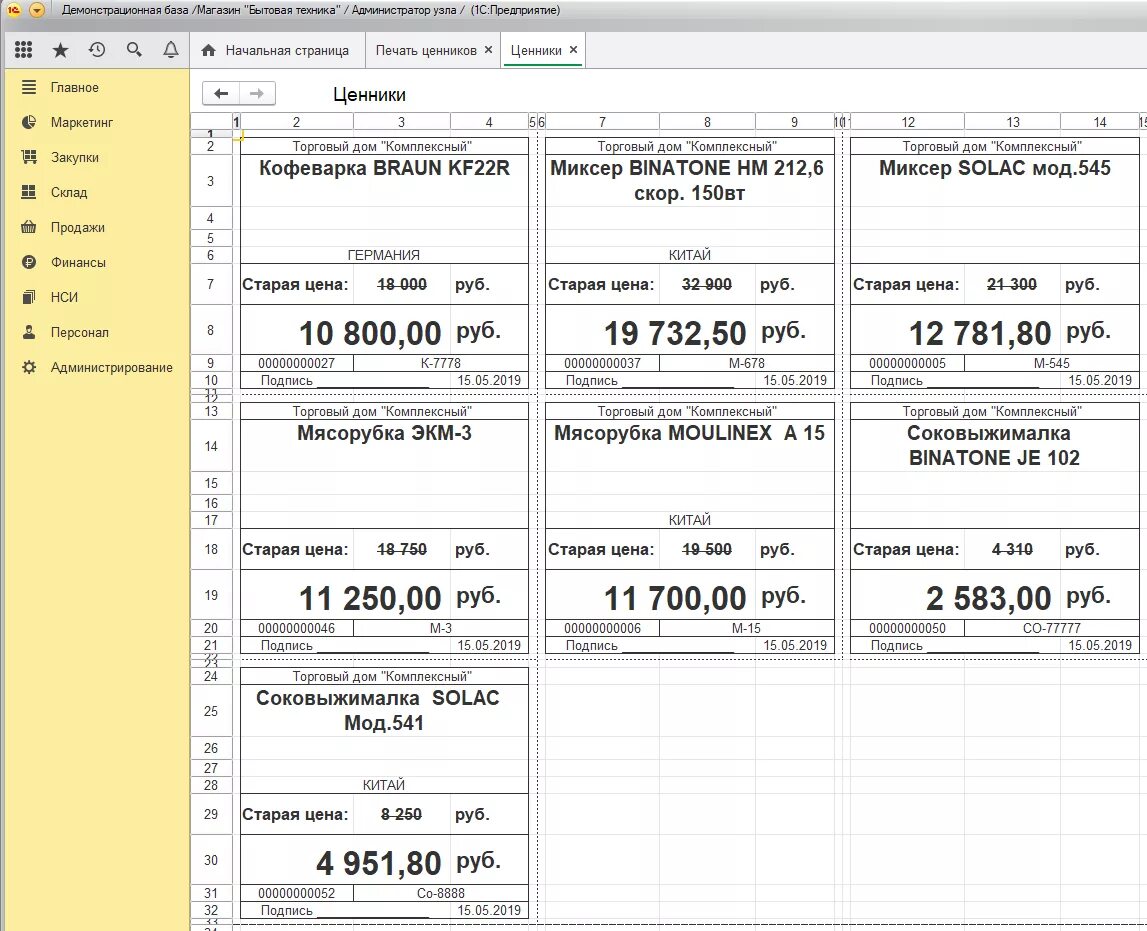Select column header 3

tap(402, 122)
